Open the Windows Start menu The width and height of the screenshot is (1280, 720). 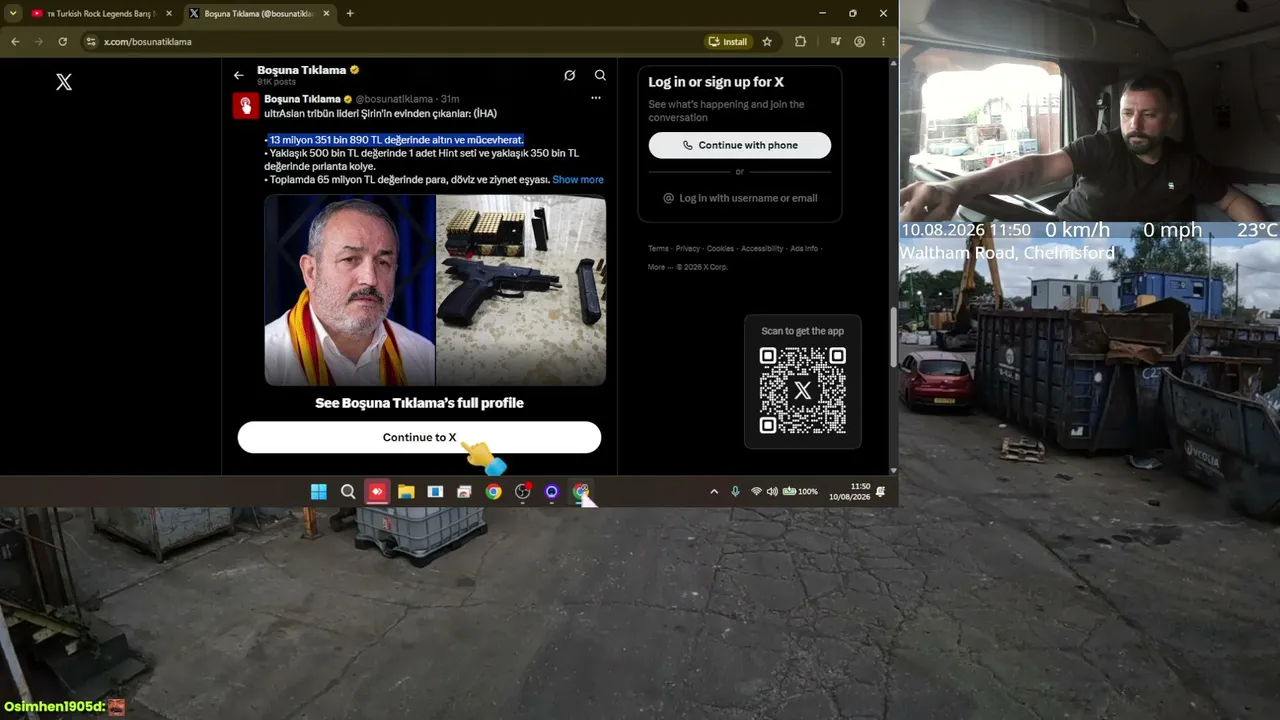coord(319,492)
